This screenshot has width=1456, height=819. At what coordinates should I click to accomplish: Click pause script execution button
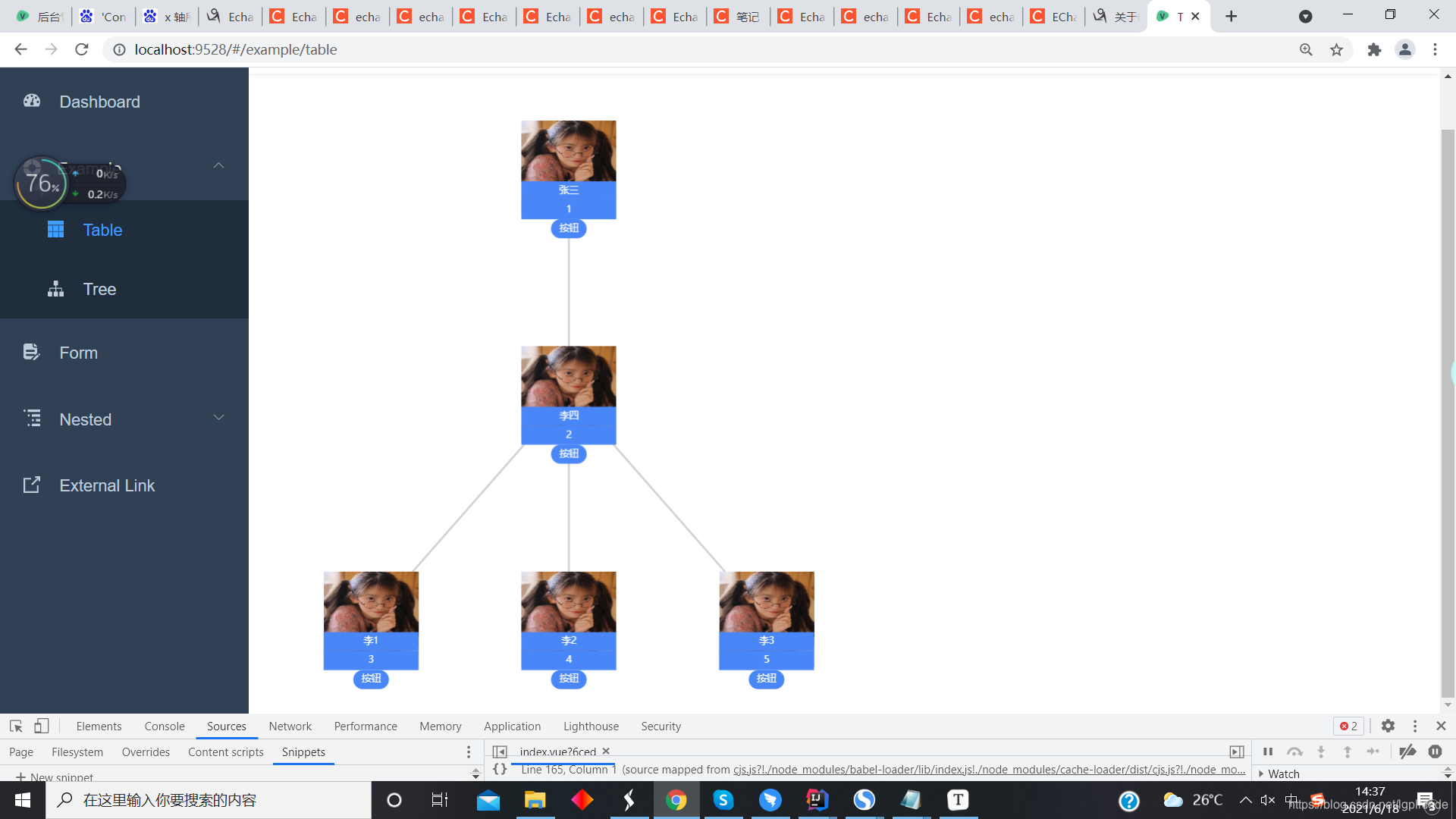[x=1268, y=752]
